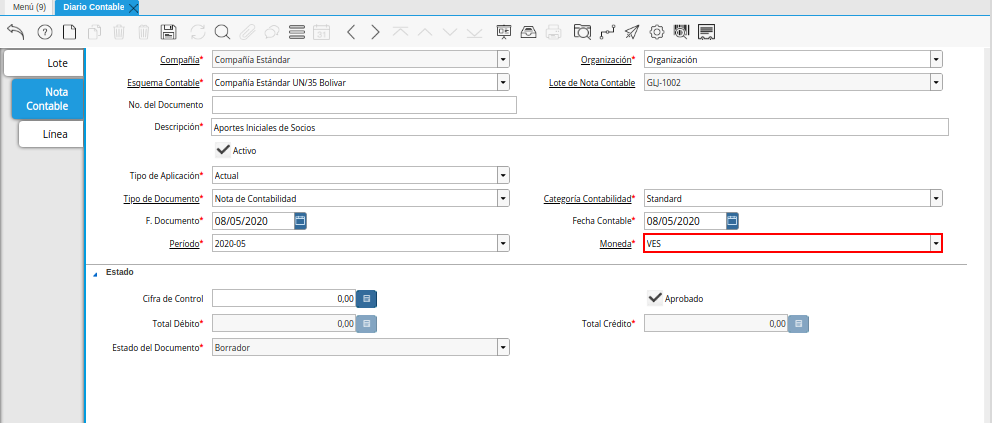Open the gear settings toolbar icon

tap(657, 32)
